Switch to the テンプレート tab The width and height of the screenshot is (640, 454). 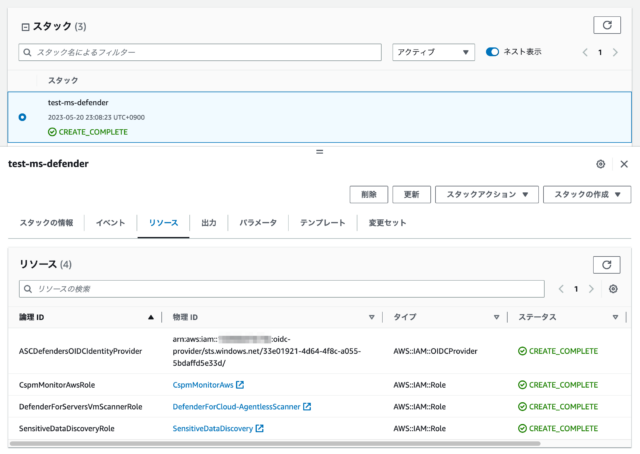tap(322, 223)
